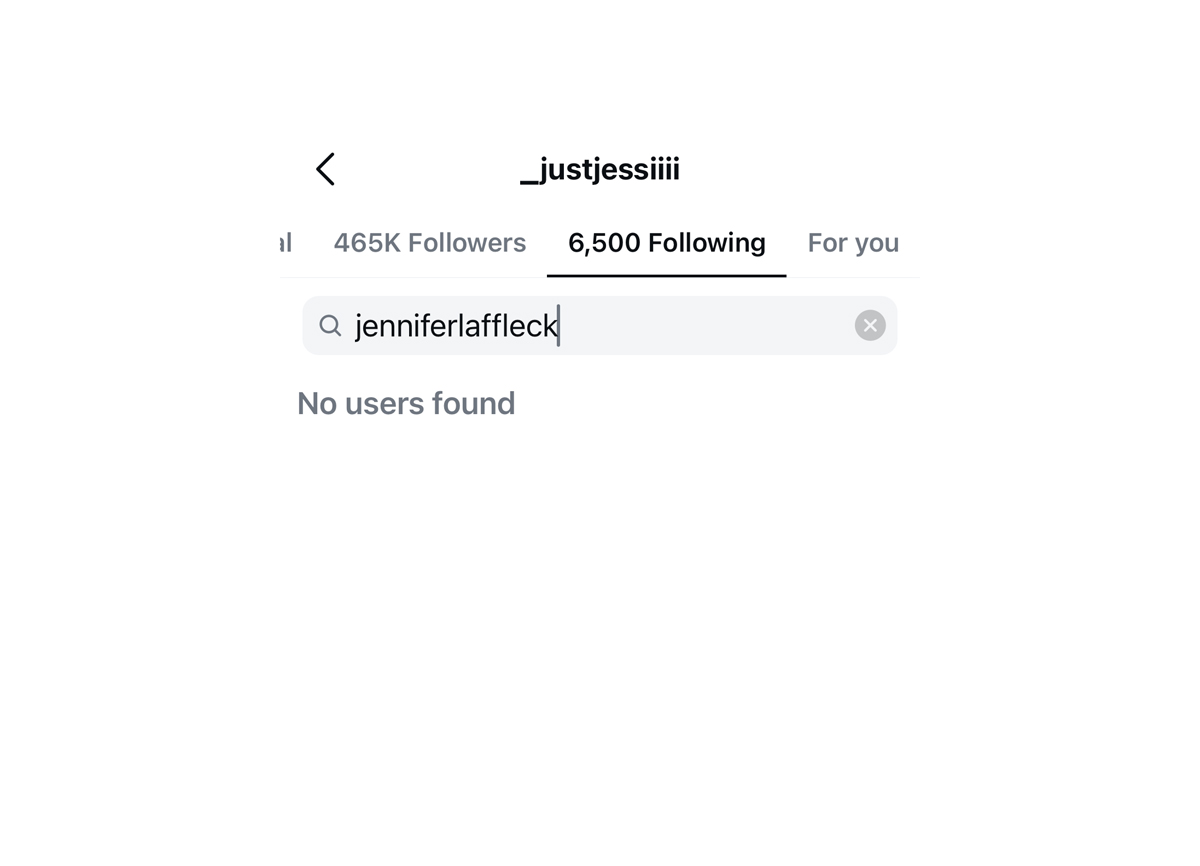View the followers list of _justjessiiii
Screen dimensions: 1200x866
click(x=429, y=243)
